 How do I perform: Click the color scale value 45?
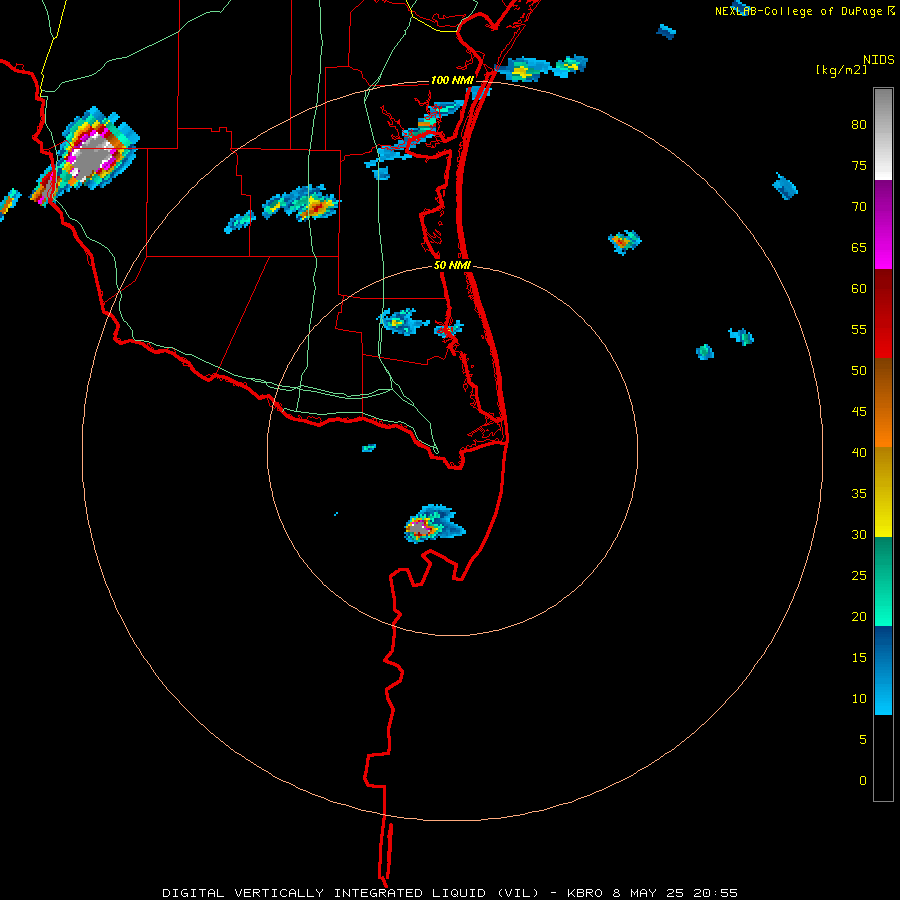pos(859,412)
